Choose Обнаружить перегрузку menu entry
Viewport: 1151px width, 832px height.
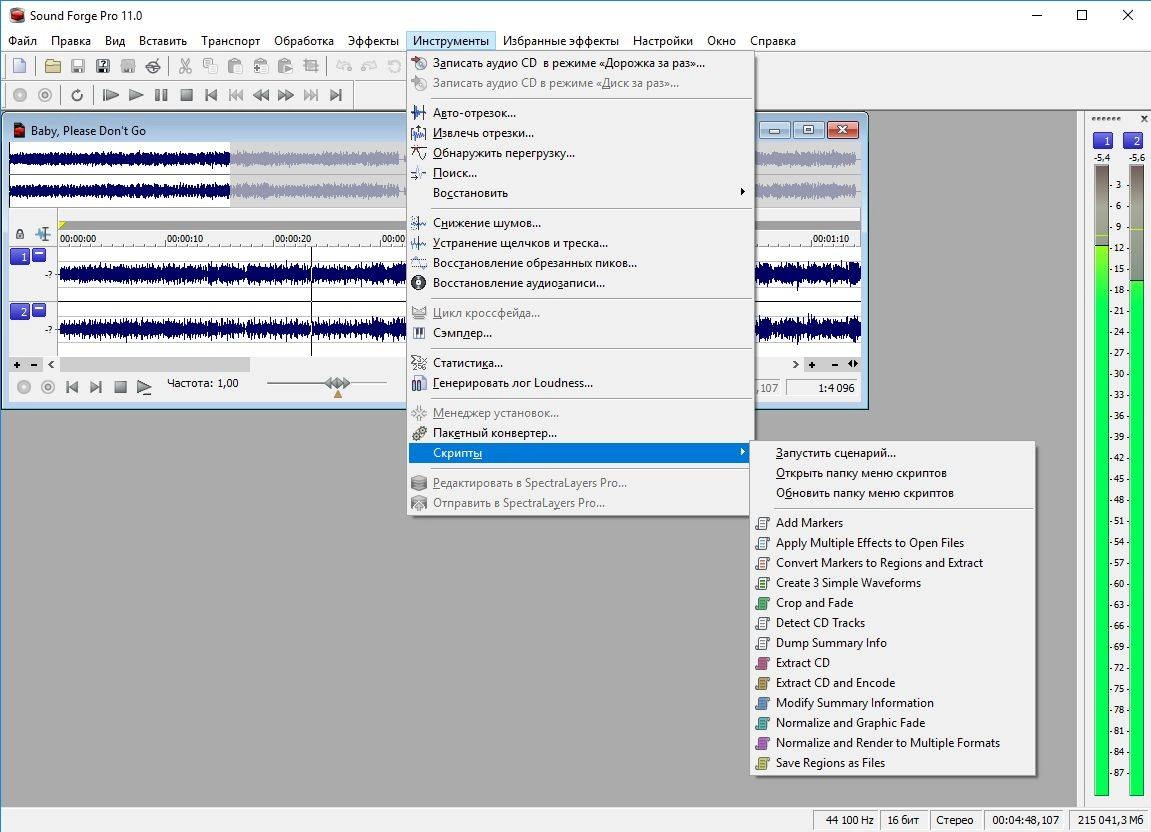click(581, 153)
